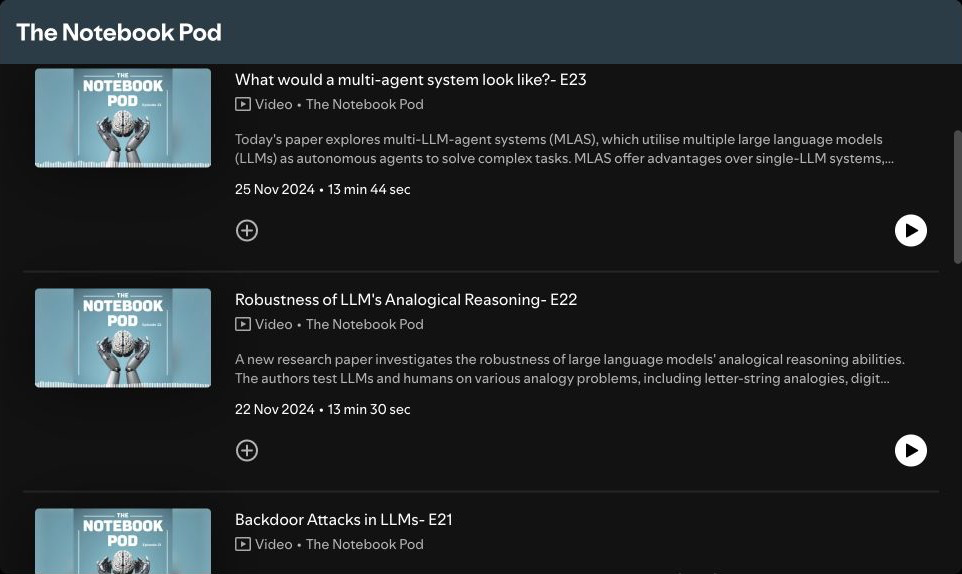The width and height of the screenshot is (962, 574).
Task: Open the E23 episode cover thumbnail
Action: [123, 118]
